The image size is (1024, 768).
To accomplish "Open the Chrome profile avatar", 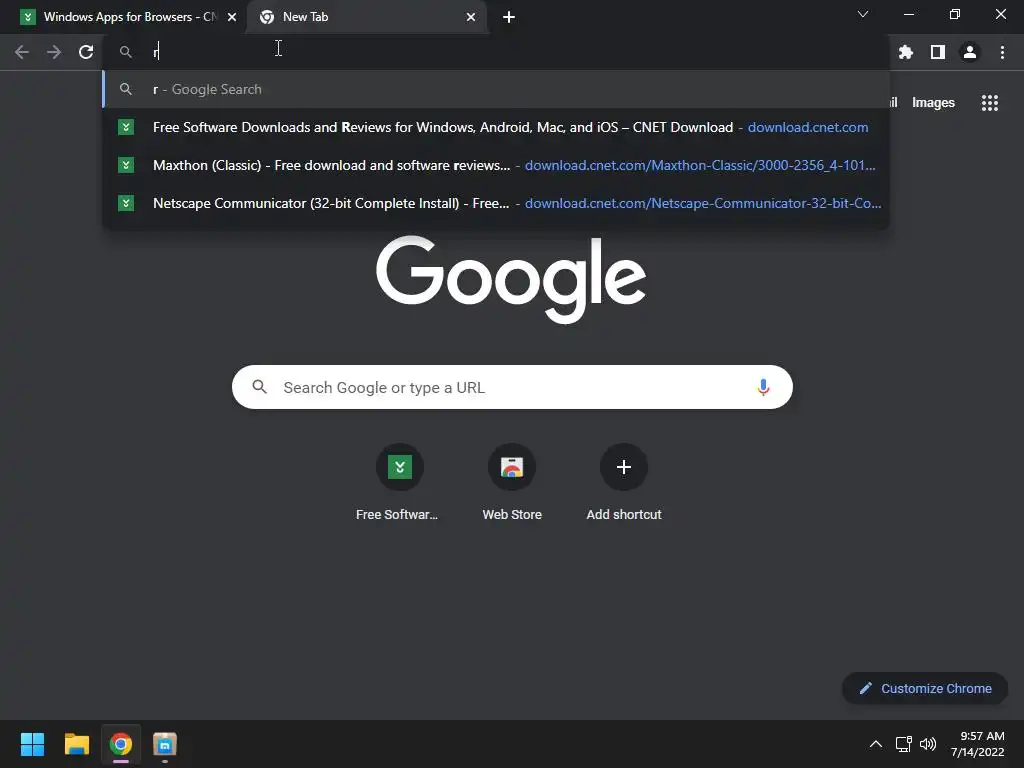I will [x=970, y=52].
